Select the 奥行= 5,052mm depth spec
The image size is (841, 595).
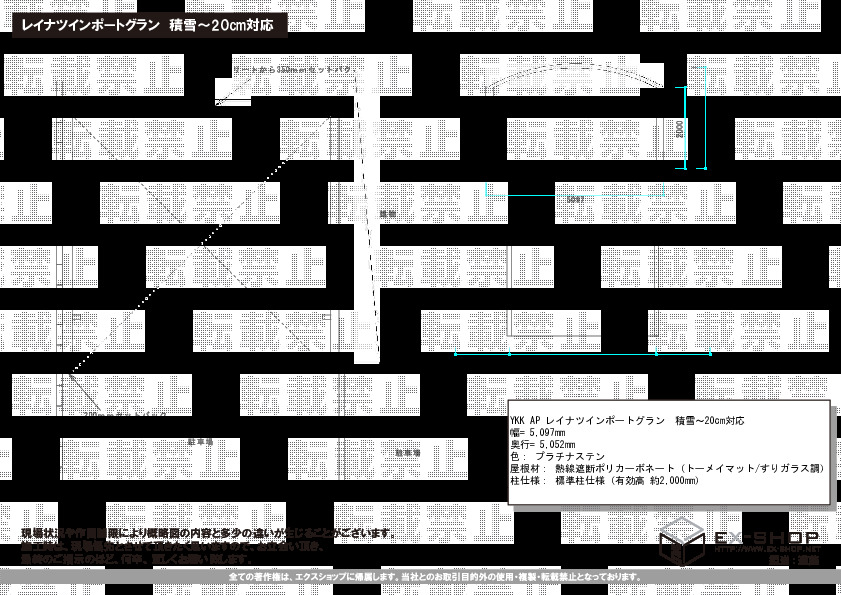click(540, 445)
